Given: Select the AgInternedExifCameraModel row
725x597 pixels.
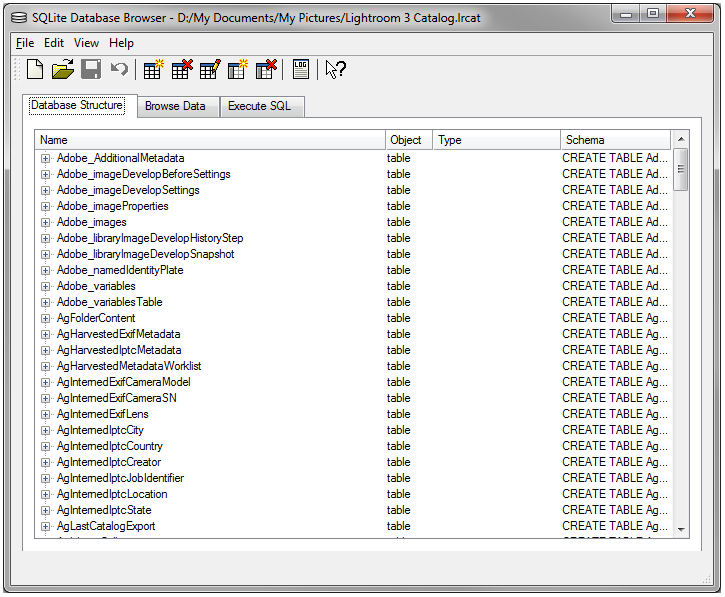Looking at the screenshot, I should [353, 382].
